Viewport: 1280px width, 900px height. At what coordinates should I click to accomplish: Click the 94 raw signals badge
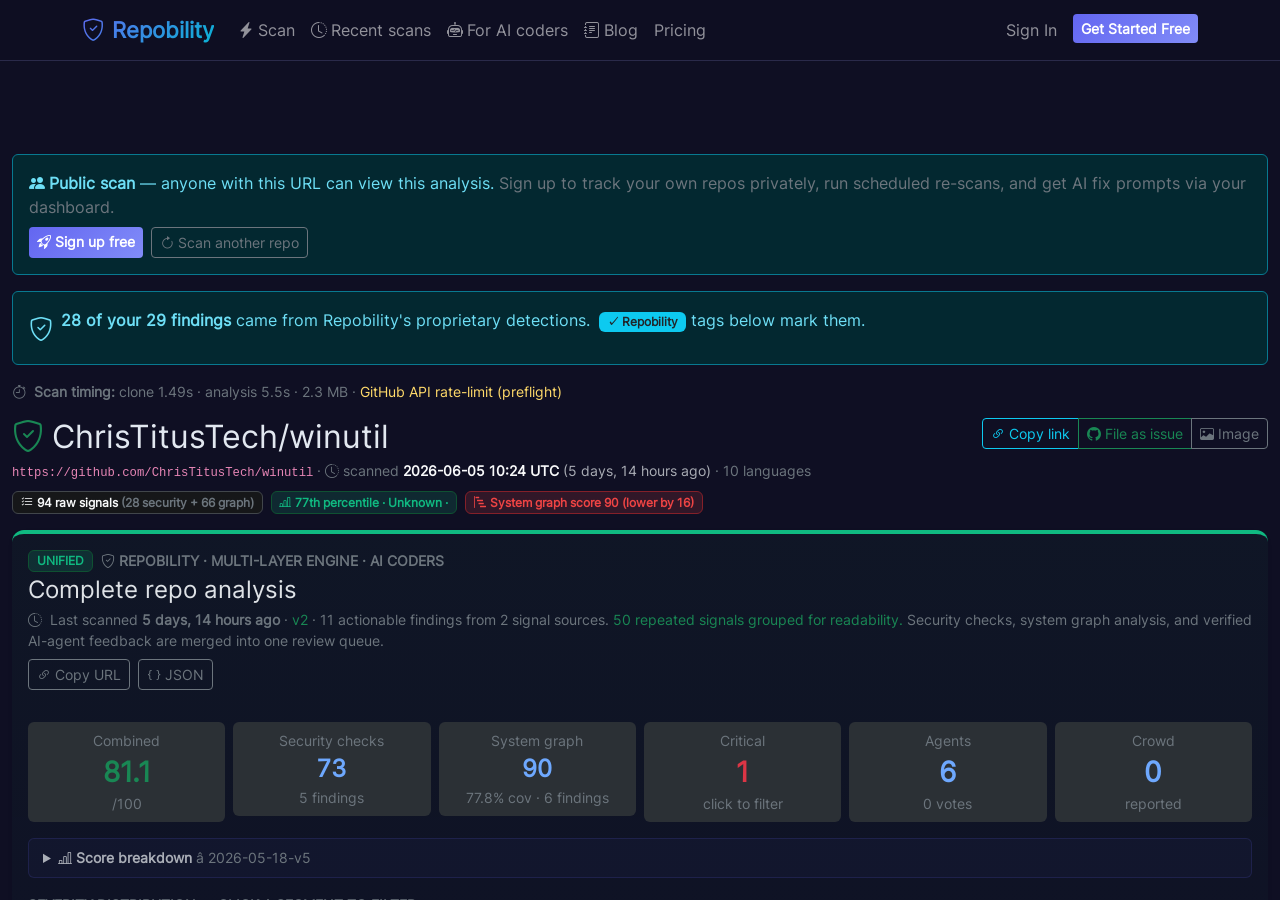[x=137, y=502]
